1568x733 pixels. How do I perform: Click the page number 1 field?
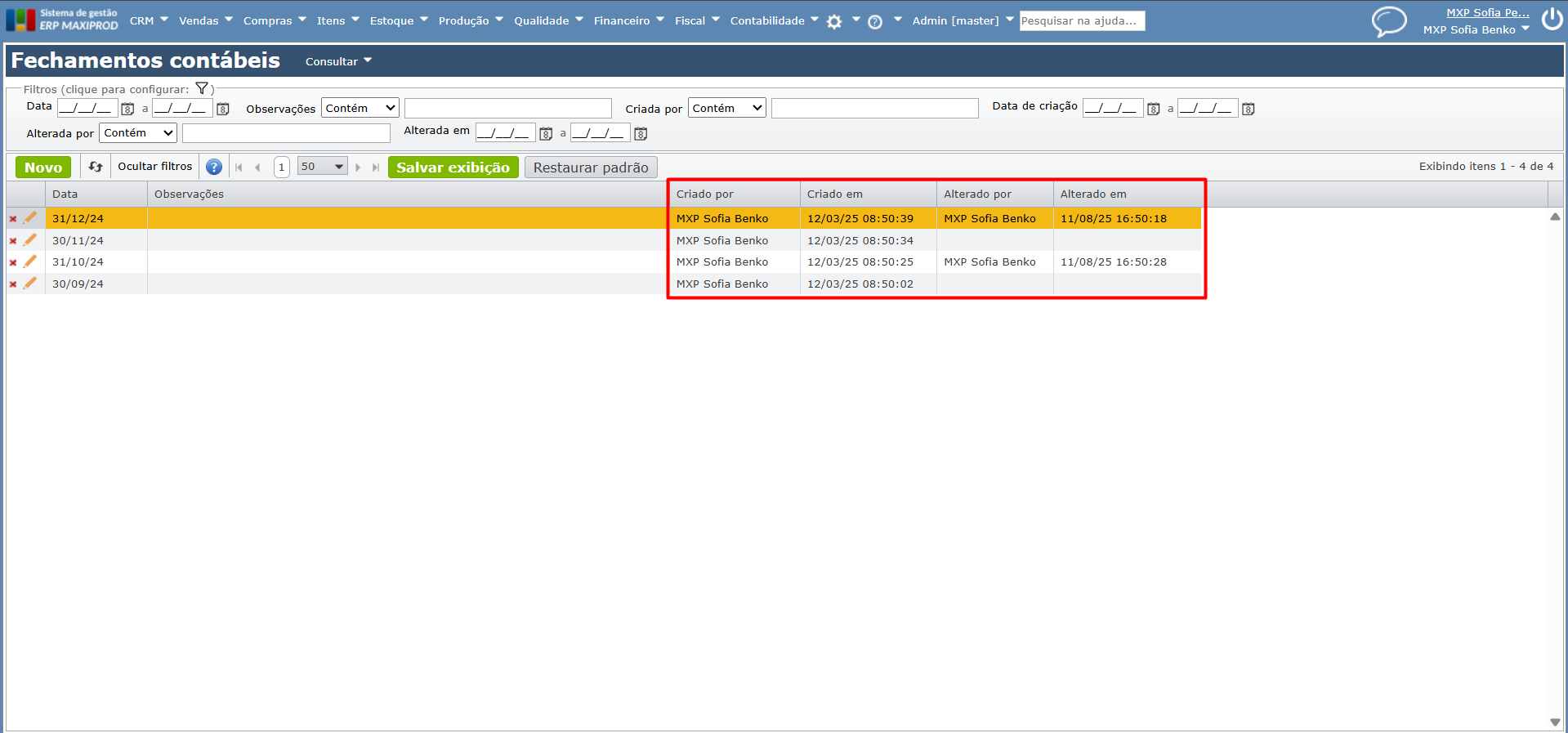point(282,167)
